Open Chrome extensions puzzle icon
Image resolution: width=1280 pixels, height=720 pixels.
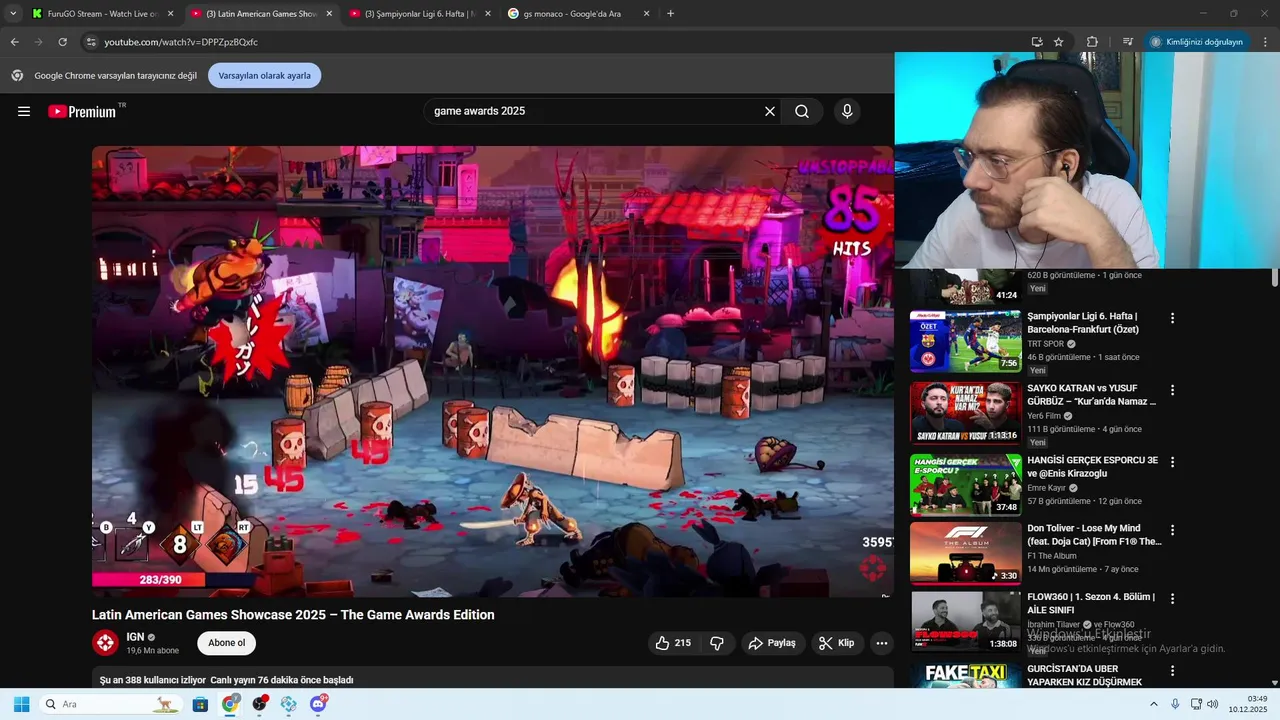click(1092, 42)
